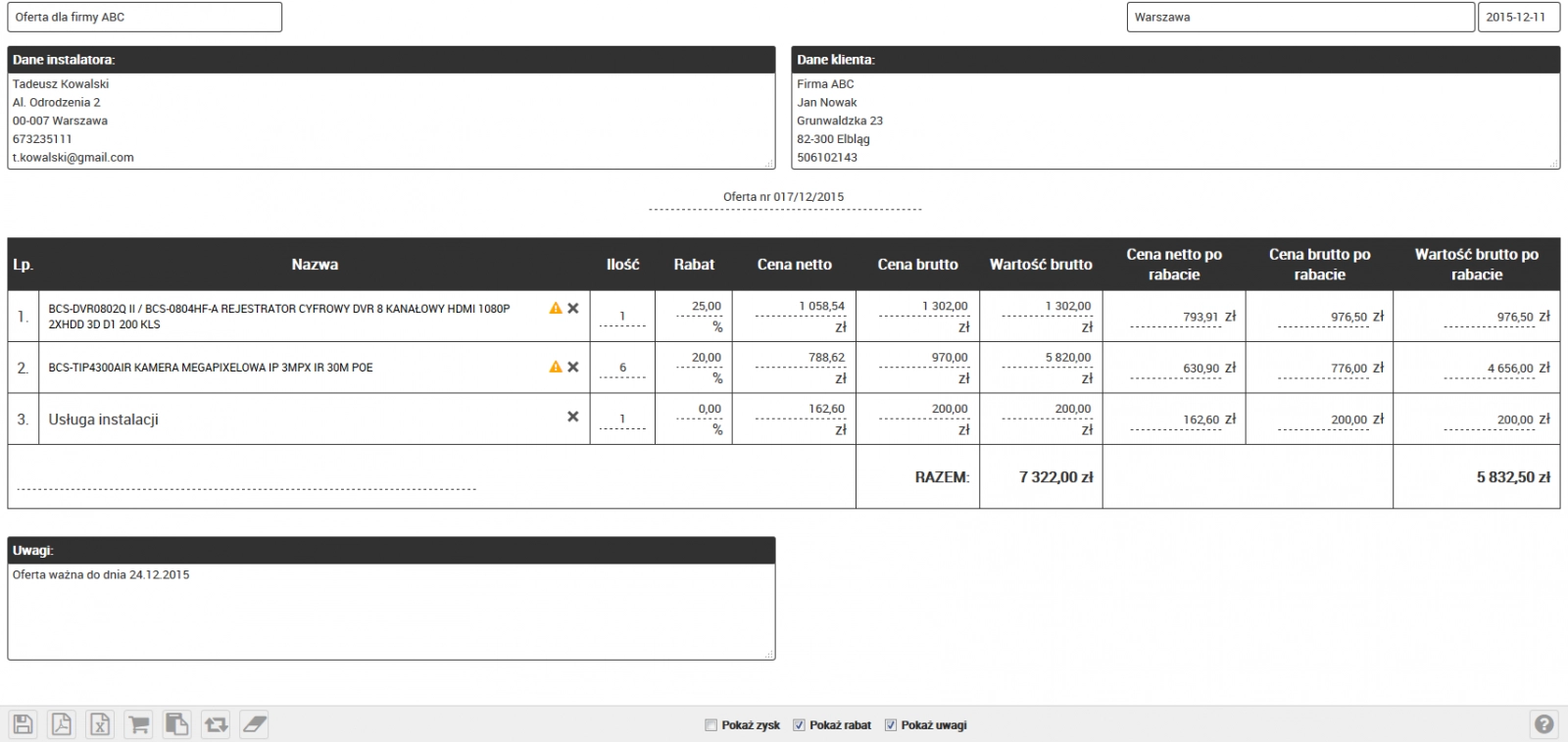The height and width of the screenshot is (742, 1568).
Task: Click the shopping cart icon
Action: click(x=138, y=724)
